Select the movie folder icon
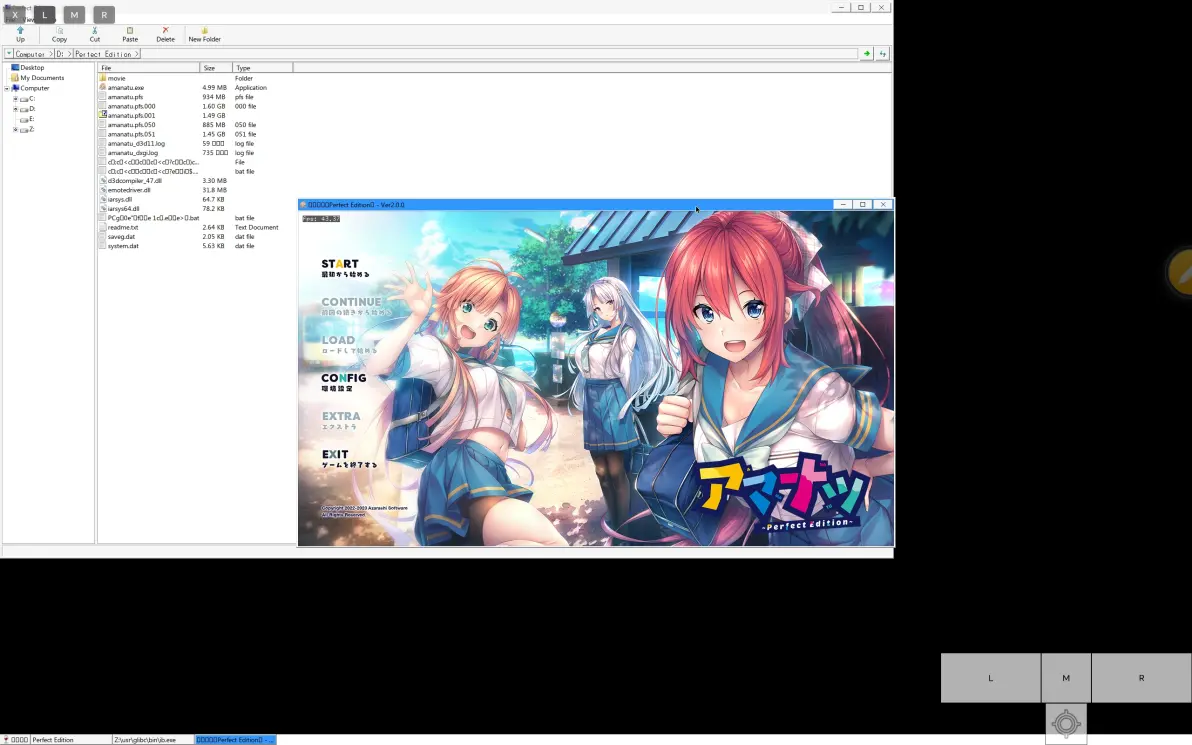The image size is (1192, 745). click(103, 78)
